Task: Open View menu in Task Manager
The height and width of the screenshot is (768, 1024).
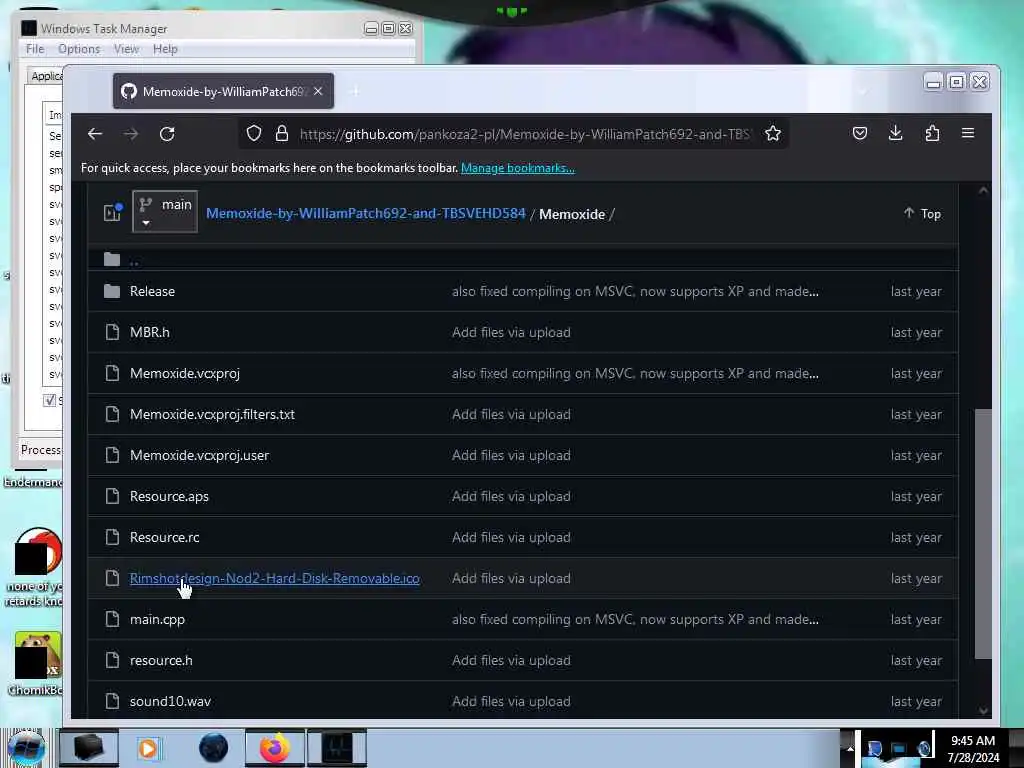Action: point(126,49)
